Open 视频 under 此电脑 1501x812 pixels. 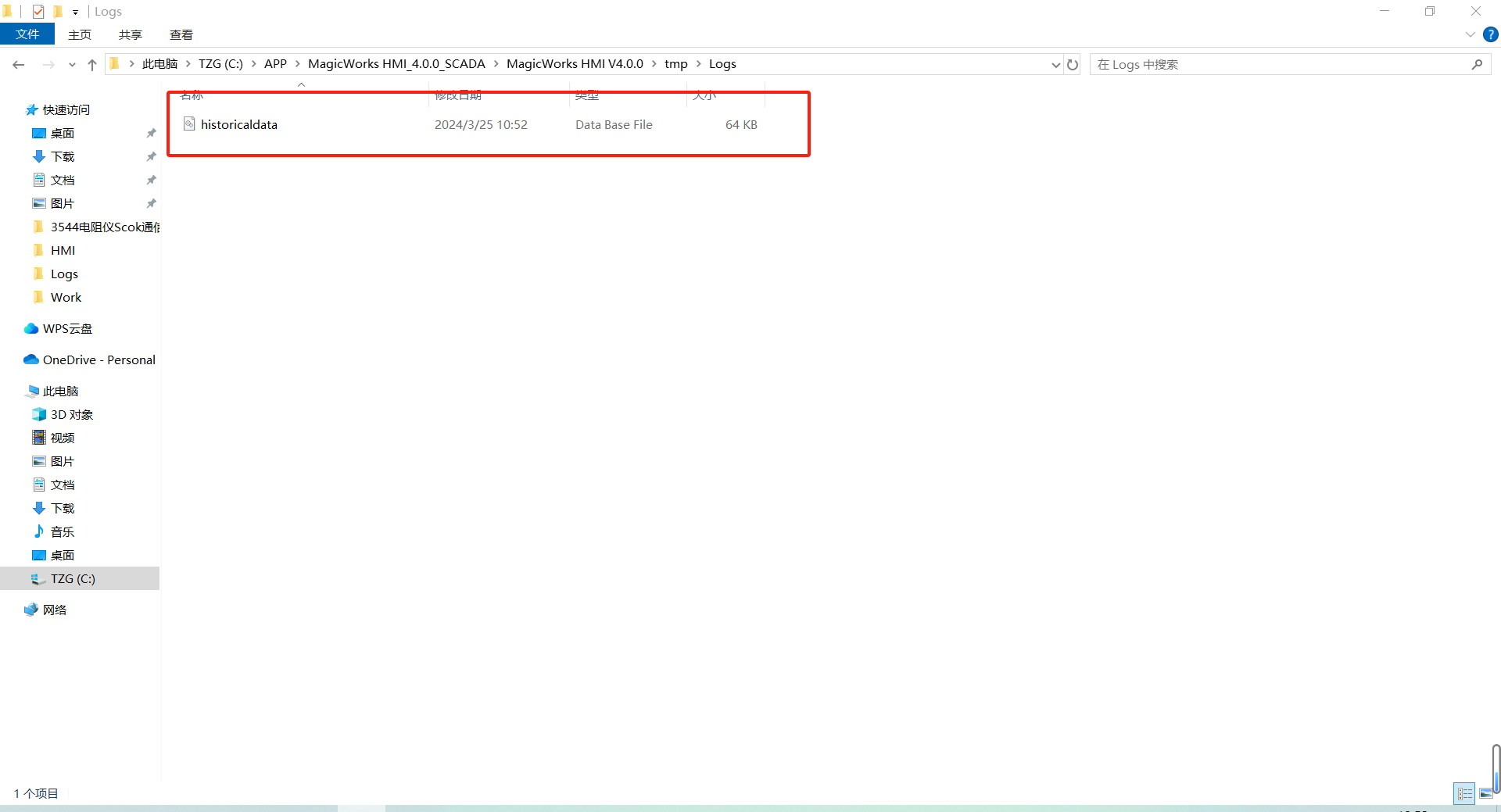[x=62, y=438]
